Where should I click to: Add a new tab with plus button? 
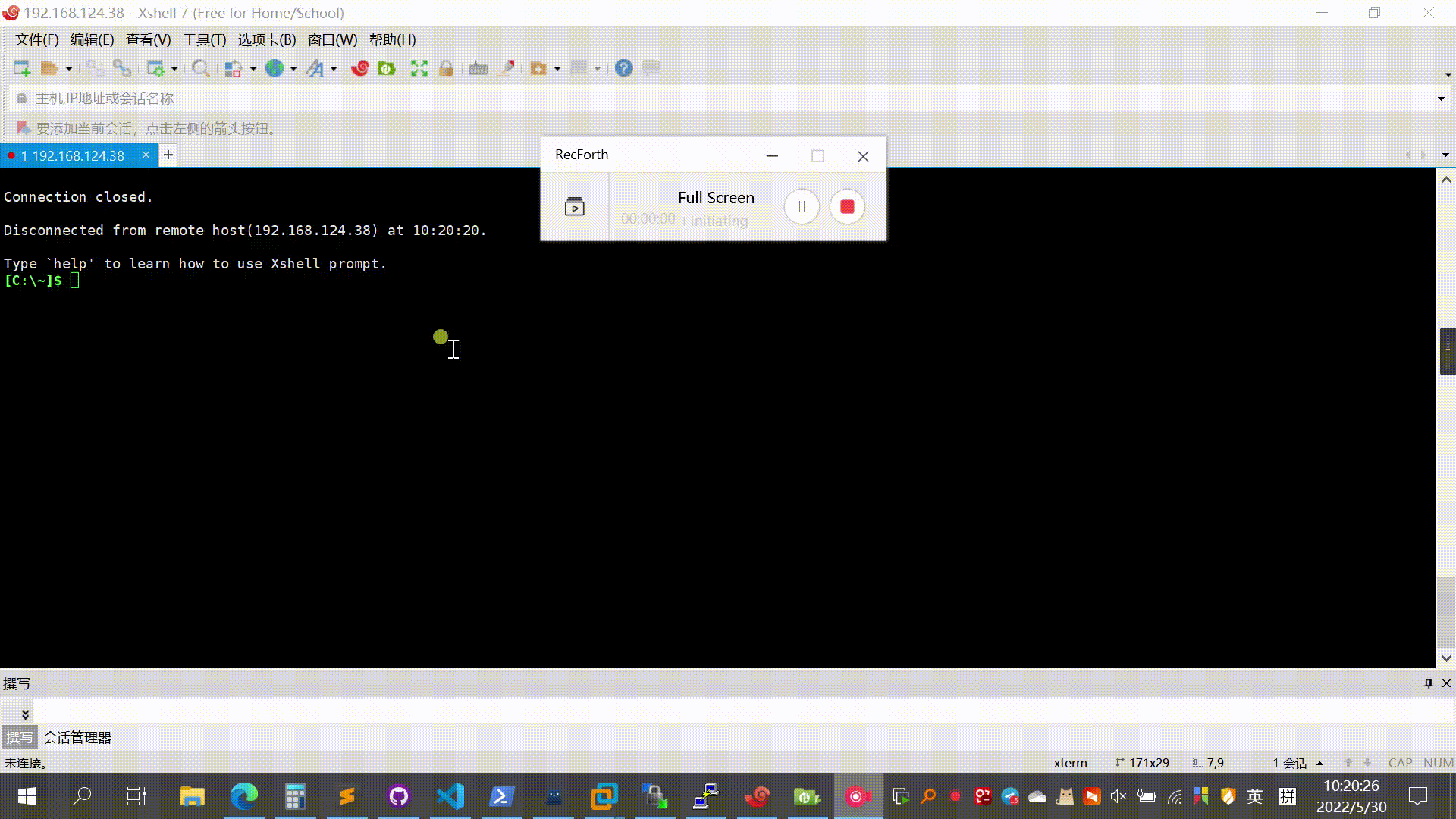(x=168, y=155)
